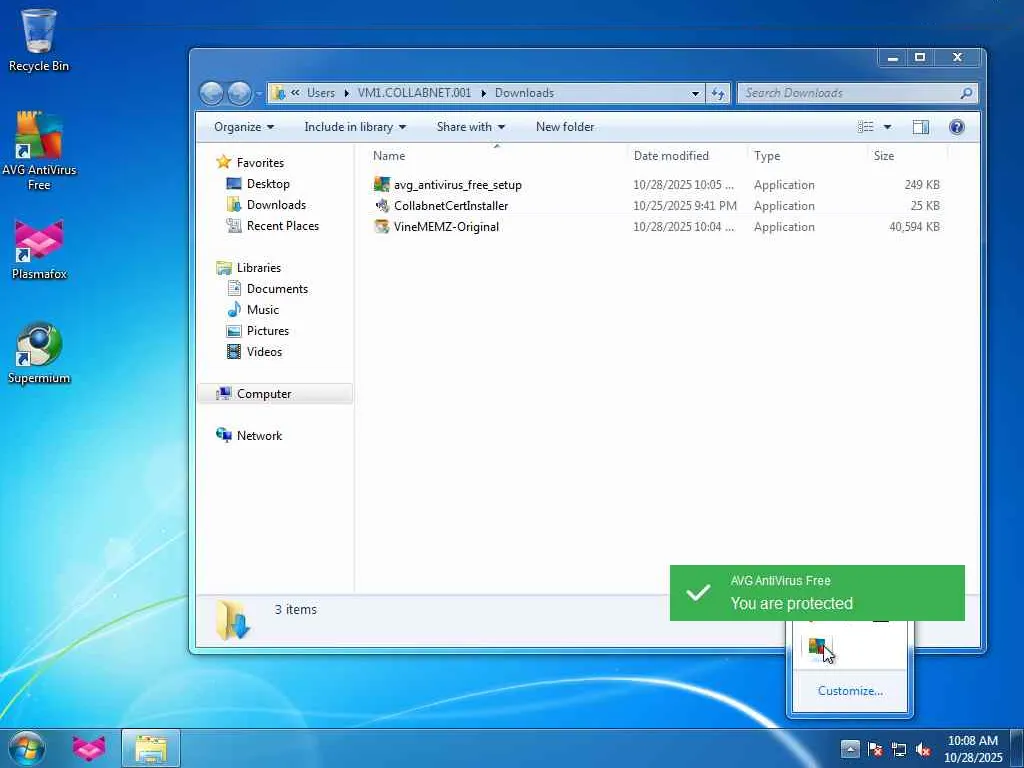Click the 40,594 KB size cell
Viewport: 1024px width, 768px height.
coord(914,227)
